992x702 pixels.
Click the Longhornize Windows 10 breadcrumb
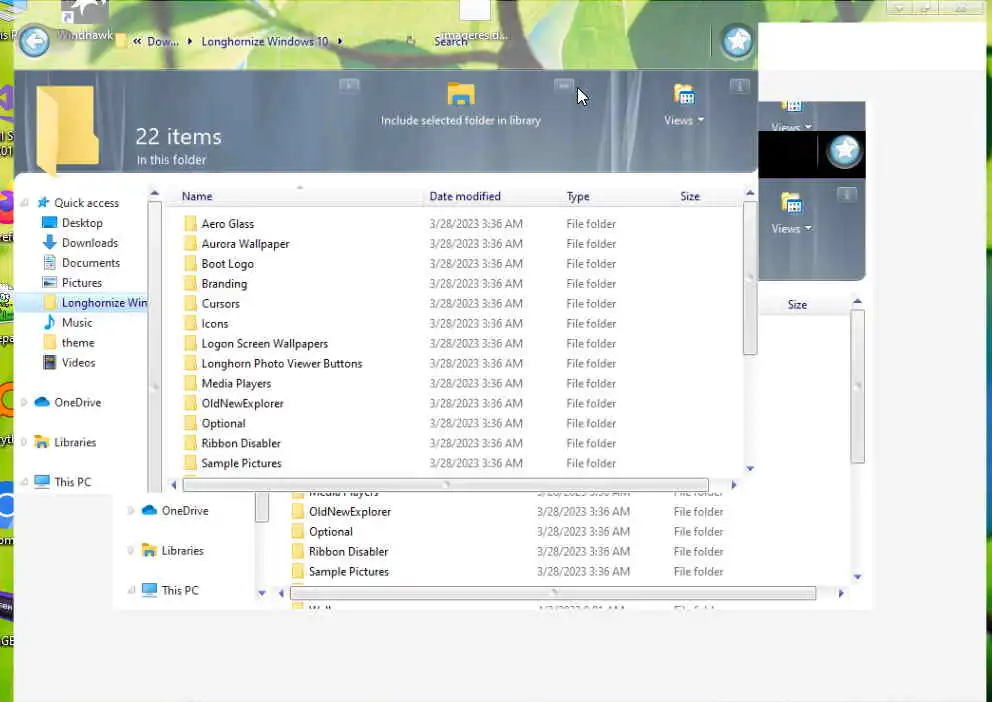264,42
